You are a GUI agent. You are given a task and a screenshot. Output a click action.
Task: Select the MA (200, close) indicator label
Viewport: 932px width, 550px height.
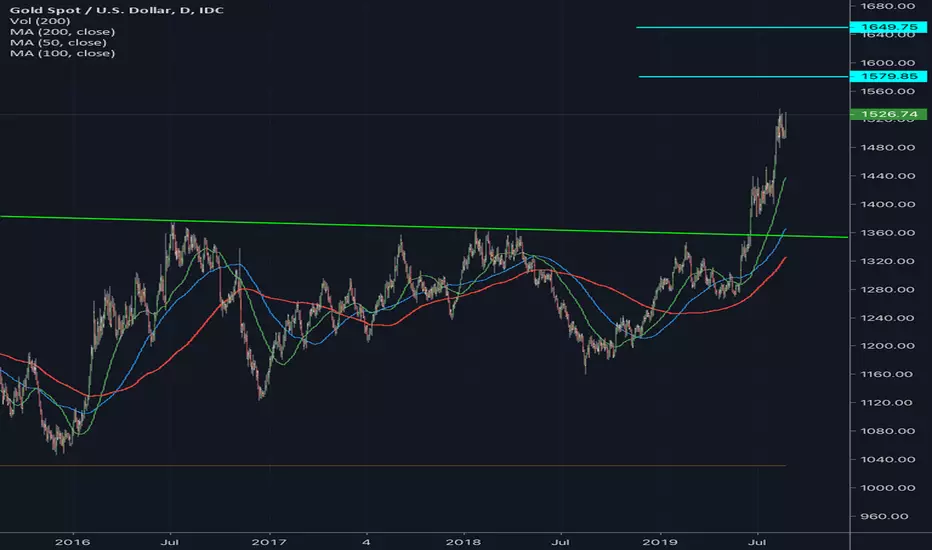62,32
